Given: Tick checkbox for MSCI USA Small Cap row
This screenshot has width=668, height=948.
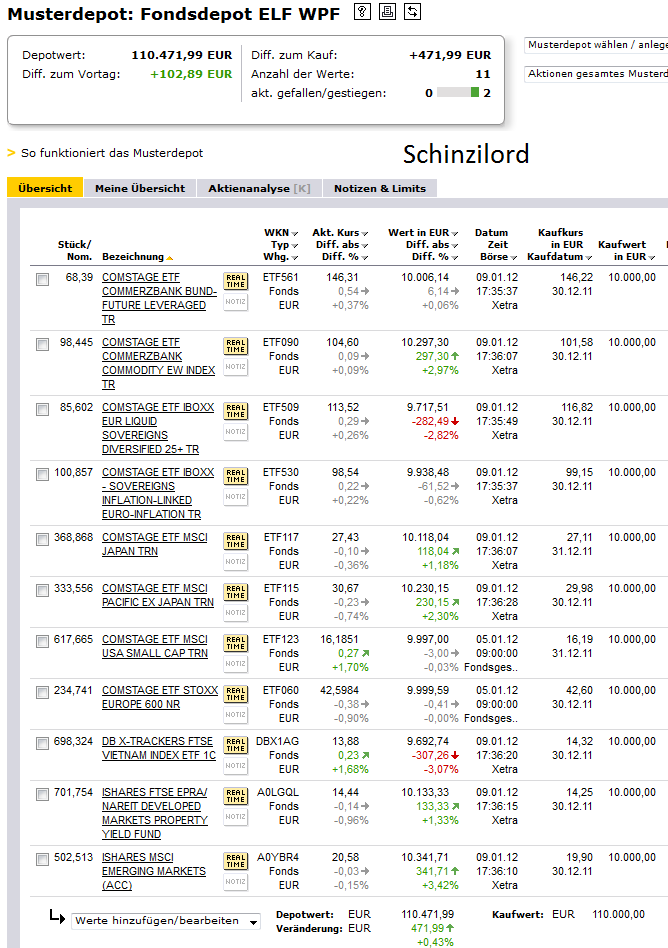Looking at the screenshot, I should 42,641.
